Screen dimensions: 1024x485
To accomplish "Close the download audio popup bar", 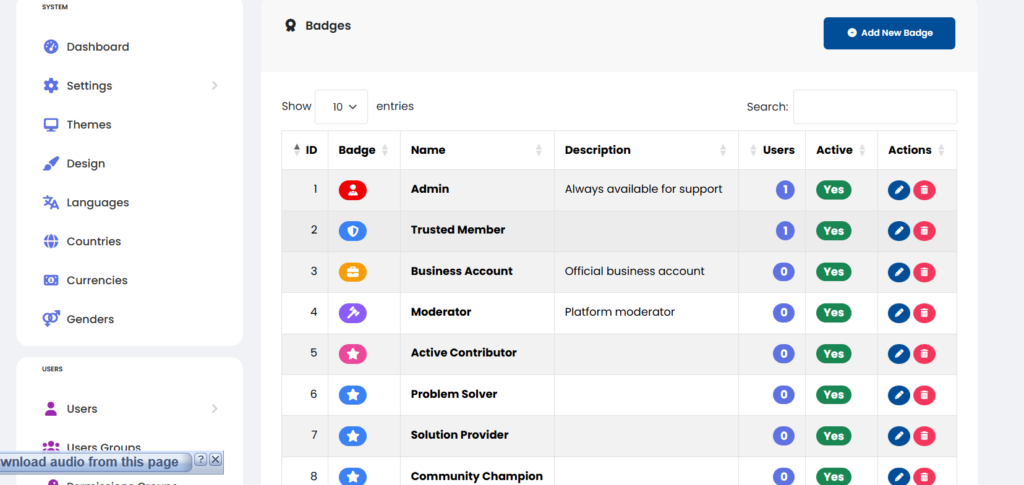I will click(215, 460).
